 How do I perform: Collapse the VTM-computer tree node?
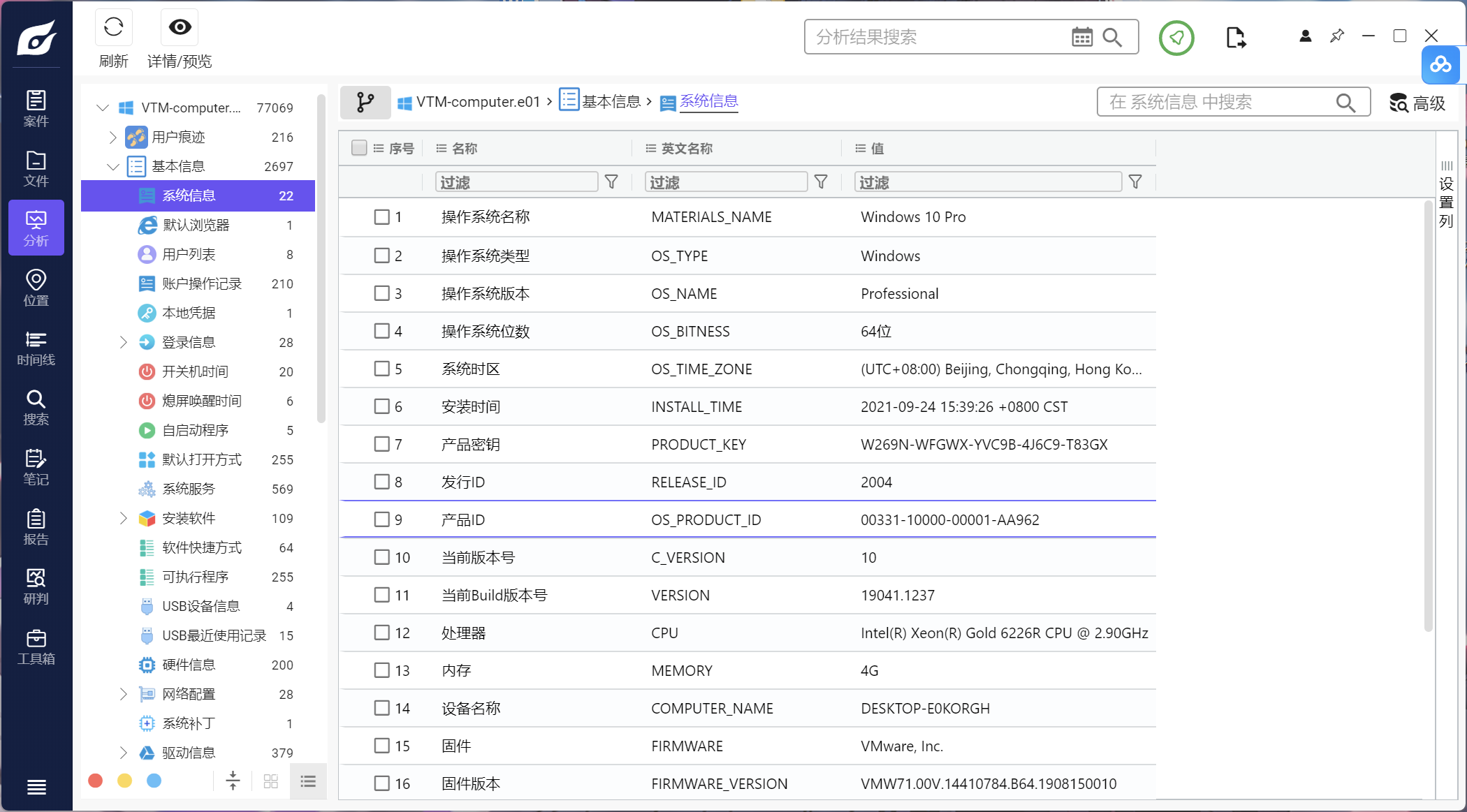pos(103,108)
